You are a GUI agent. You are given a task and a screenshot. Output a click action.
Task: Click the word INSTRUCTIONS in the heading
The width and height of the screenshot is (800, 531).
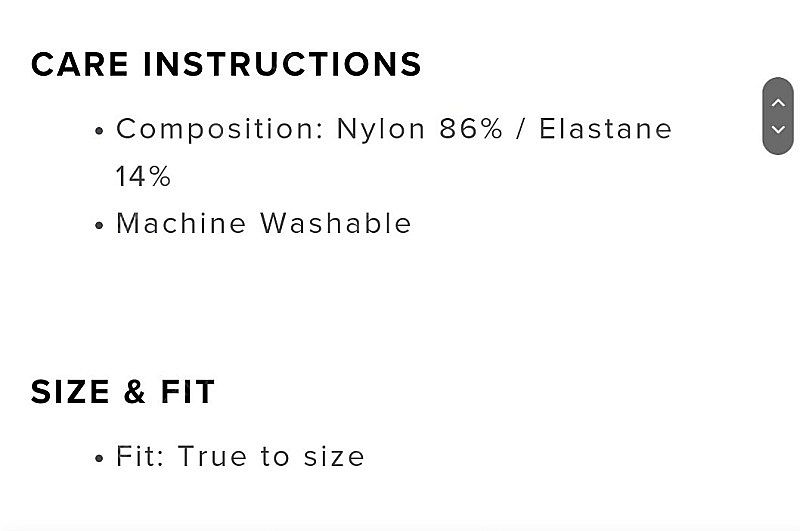(282, 64)
